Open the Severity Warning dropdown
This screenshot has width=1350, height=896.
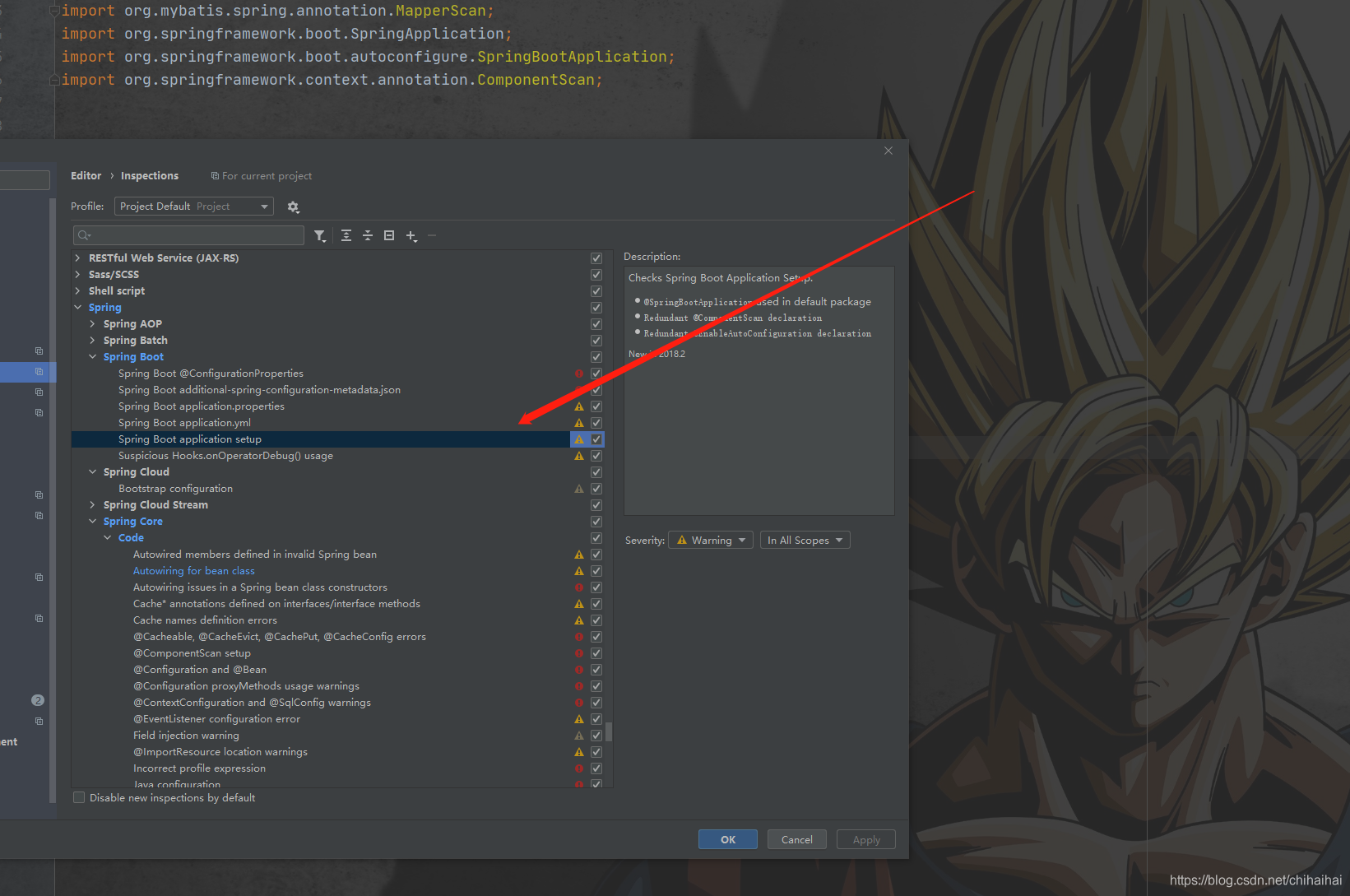coord(711,541)
